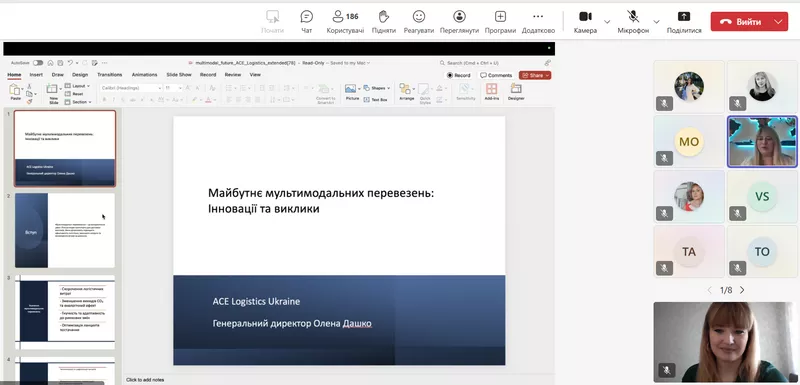
Task: Open the Section dropdown
Action: click(x=79, y=102)
